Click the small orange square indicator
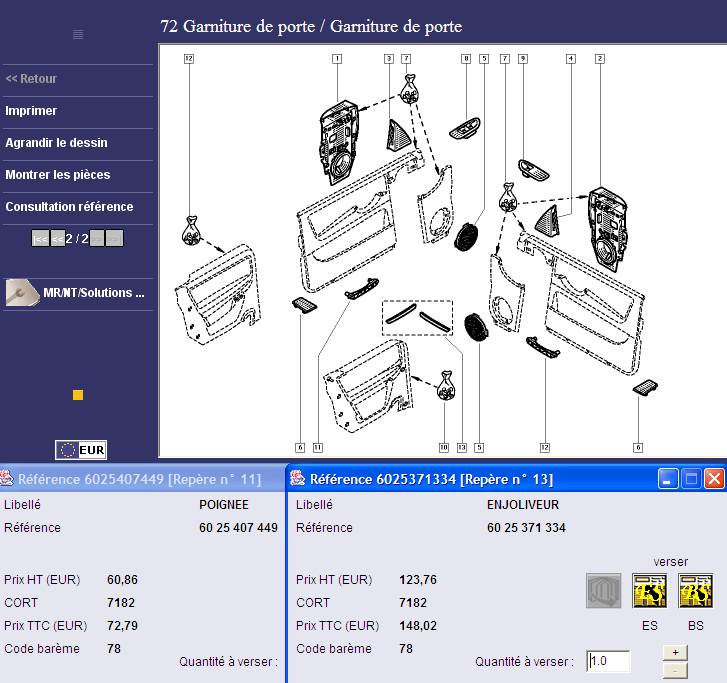Viewport: 727px width, 683px height. point(78,395)
